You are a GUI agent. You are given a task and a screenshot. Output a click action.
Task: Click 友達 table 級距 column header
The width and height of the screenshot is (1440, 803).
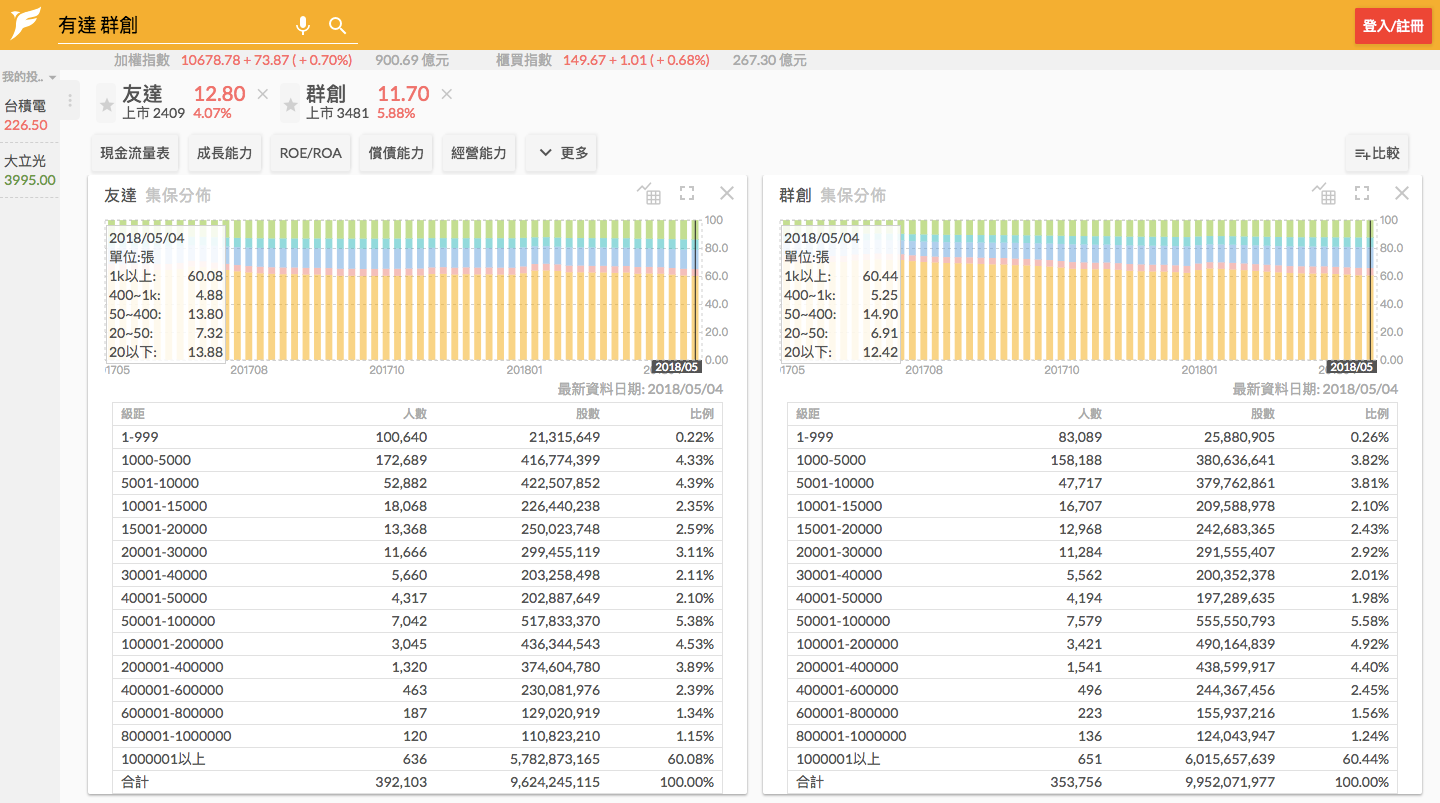coord(134,414)
